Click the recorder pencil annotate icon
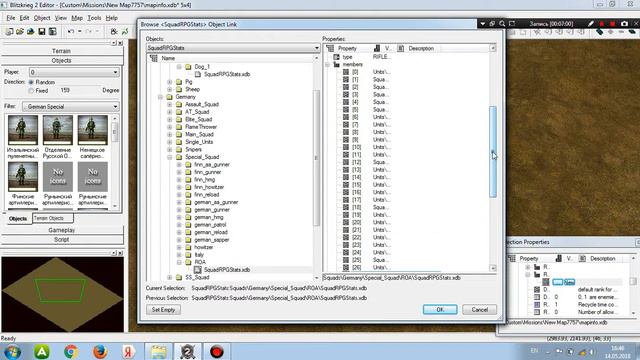 (x=591, y=24)
